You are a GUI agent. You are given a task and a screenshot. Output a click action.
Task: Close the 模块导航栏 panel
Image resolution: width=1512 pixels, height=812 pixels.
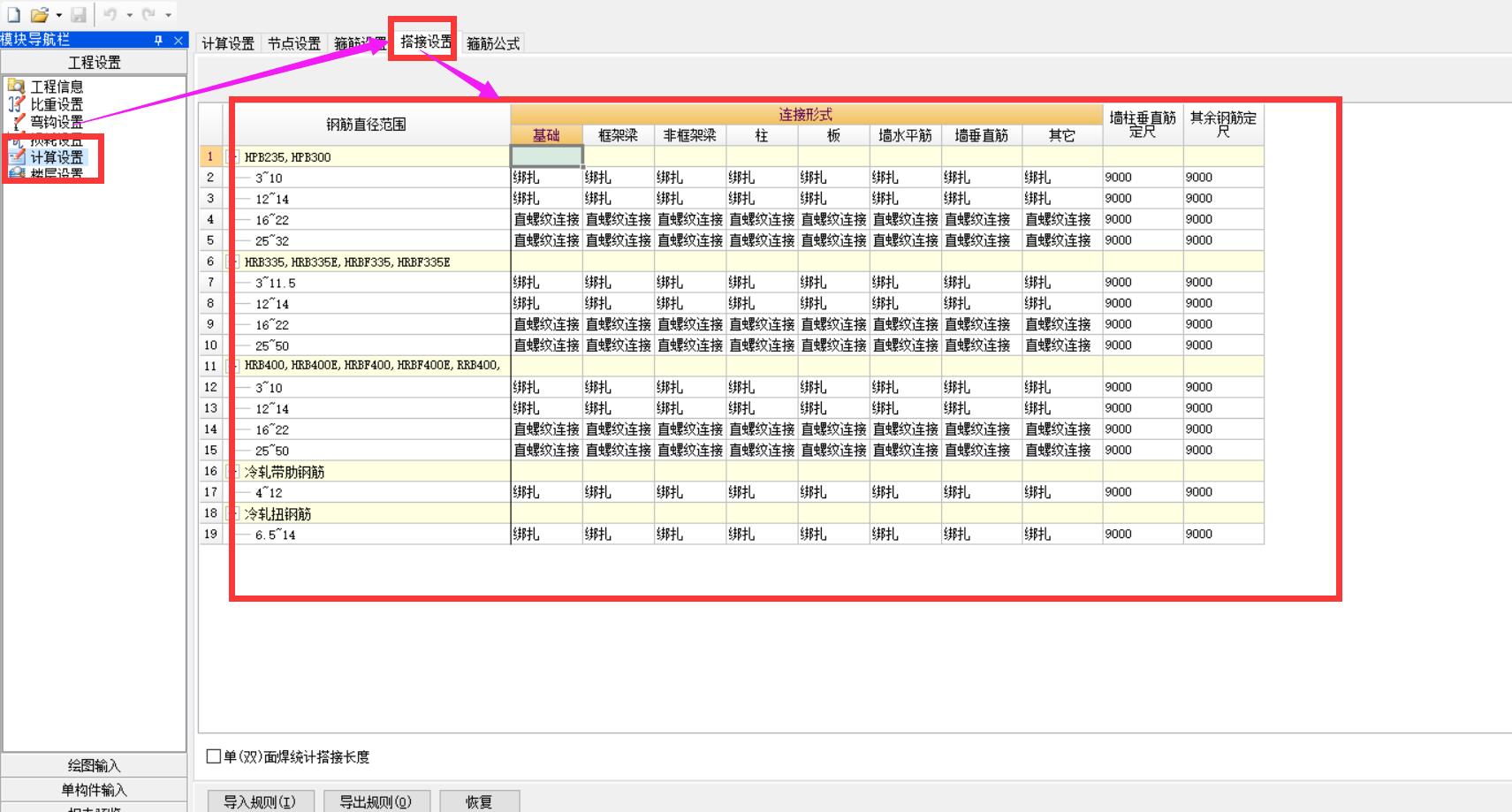coord(179,40)
